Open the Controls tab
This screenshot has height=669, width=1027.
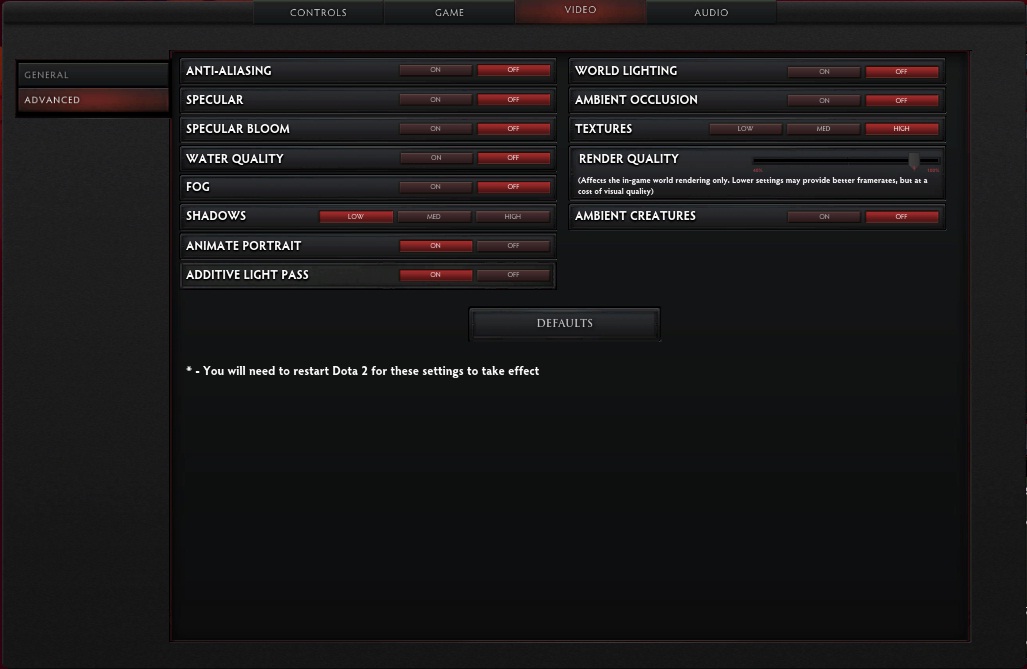[x=318, y=12]
